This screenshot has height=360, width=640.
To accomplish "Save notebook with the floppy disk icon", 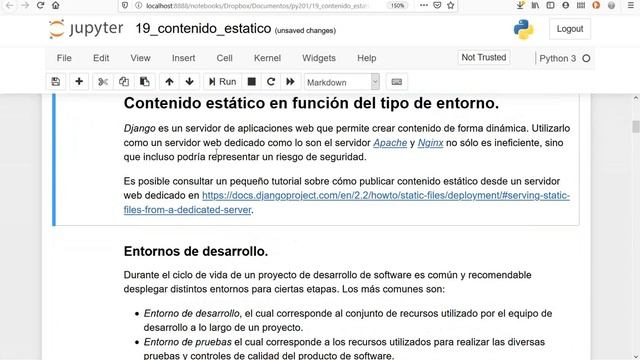I will [56, 82].
